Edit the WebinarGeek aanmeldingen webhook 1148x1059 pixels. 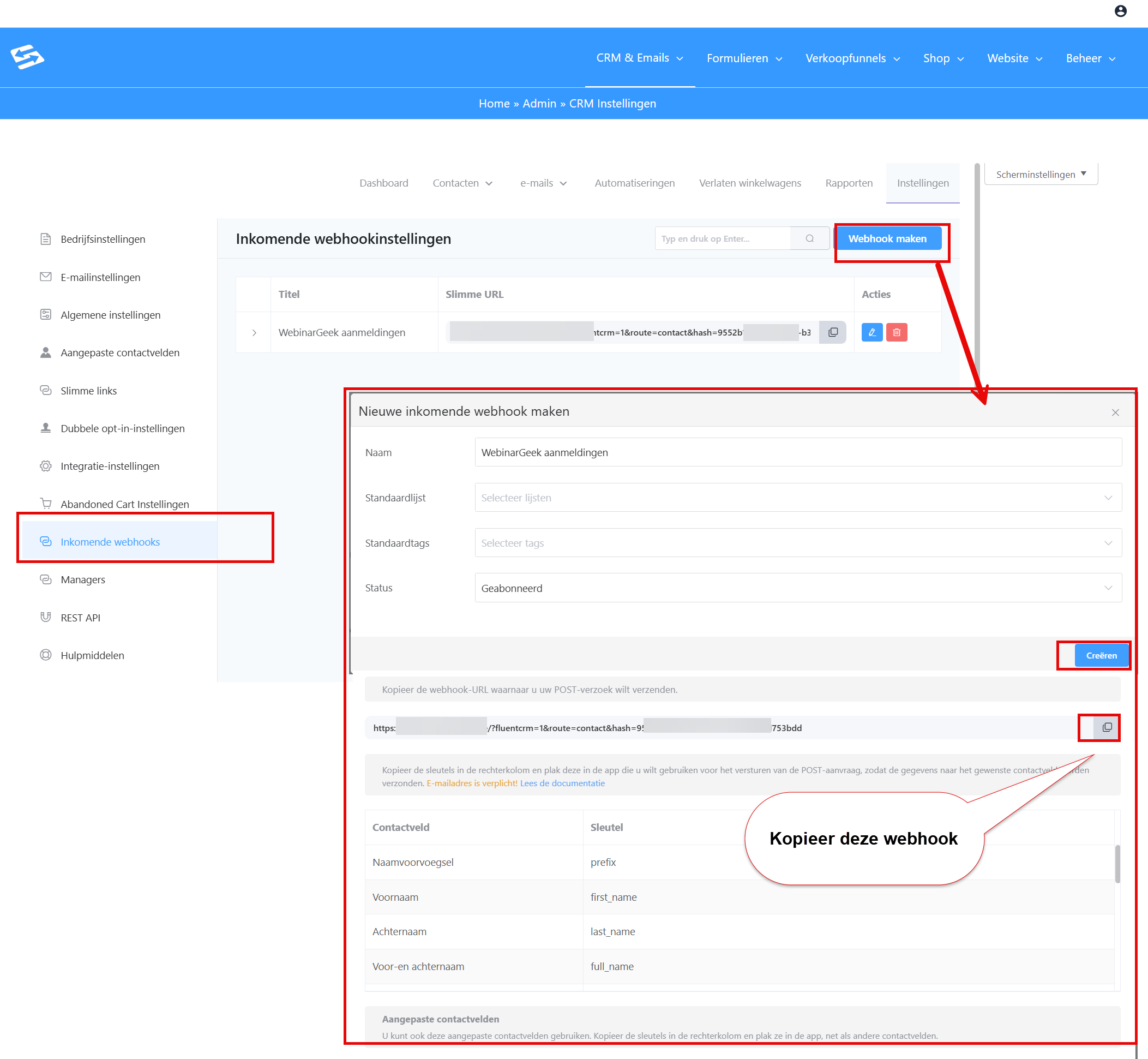[x=871, y=332]
